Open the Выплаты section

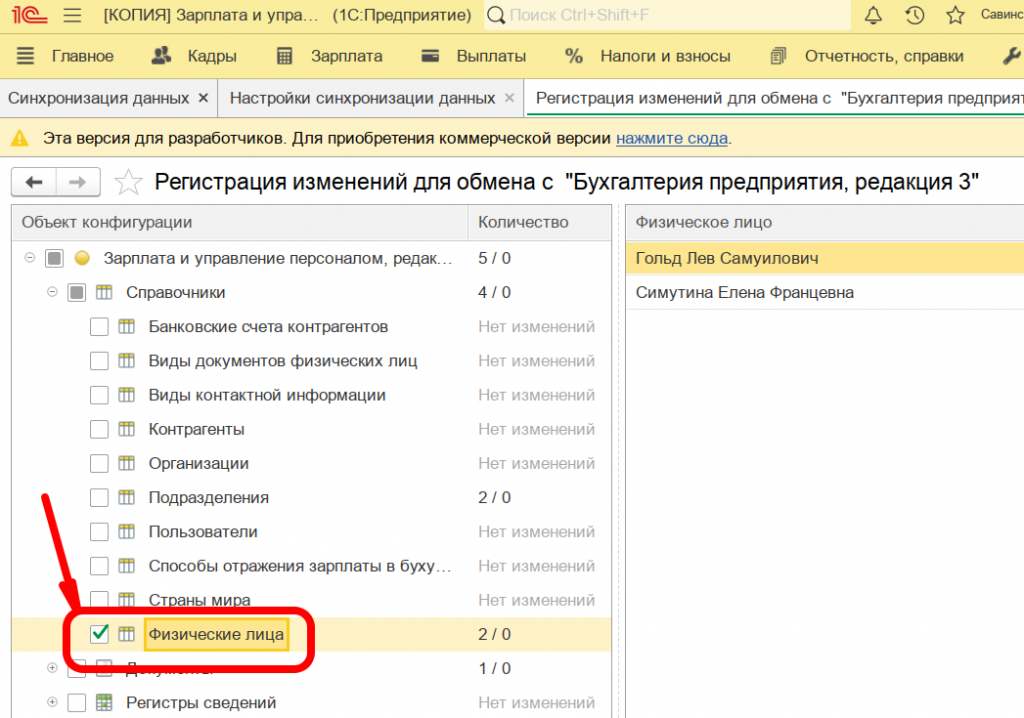[x=491, y=56]
